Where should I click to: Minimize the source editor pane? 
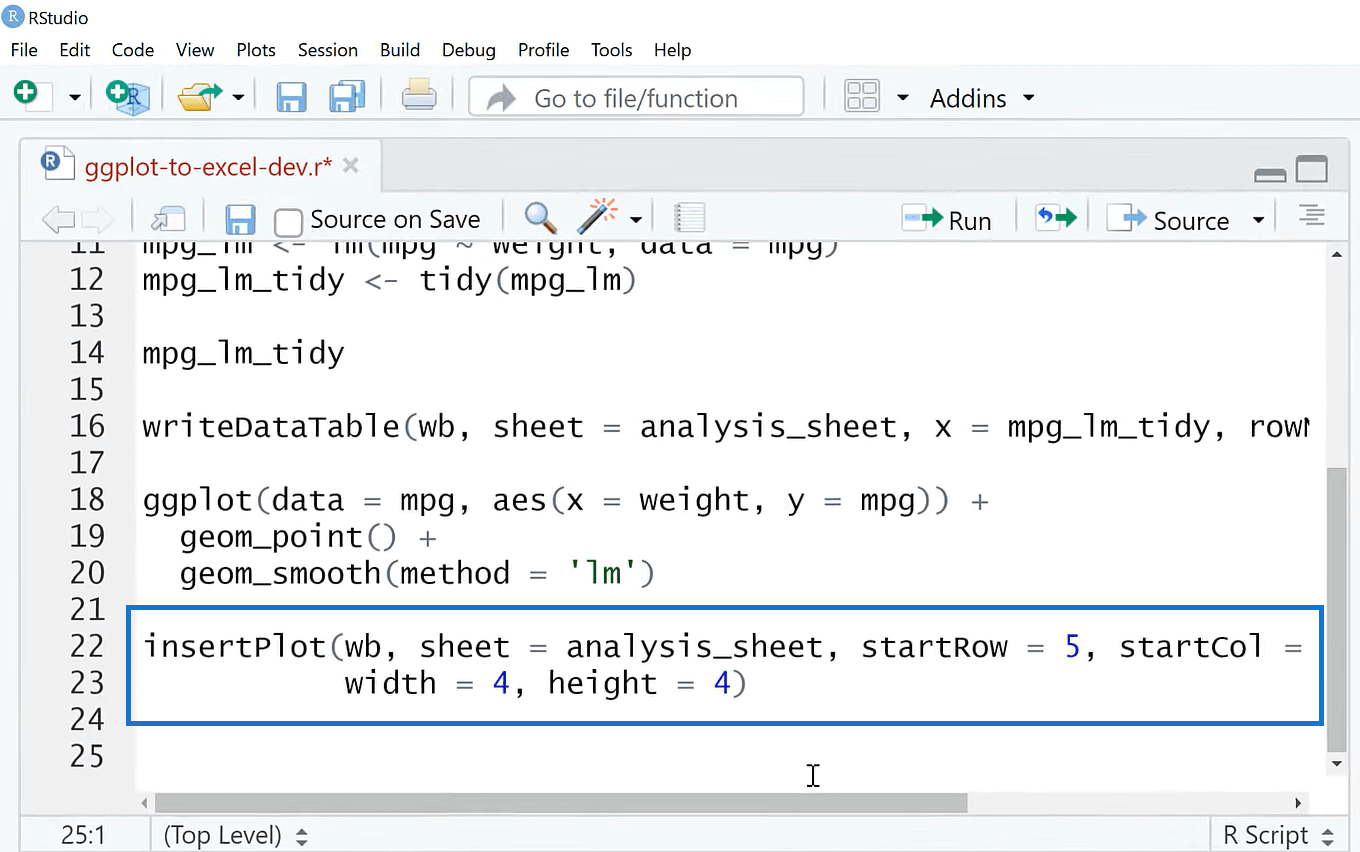1270,174
